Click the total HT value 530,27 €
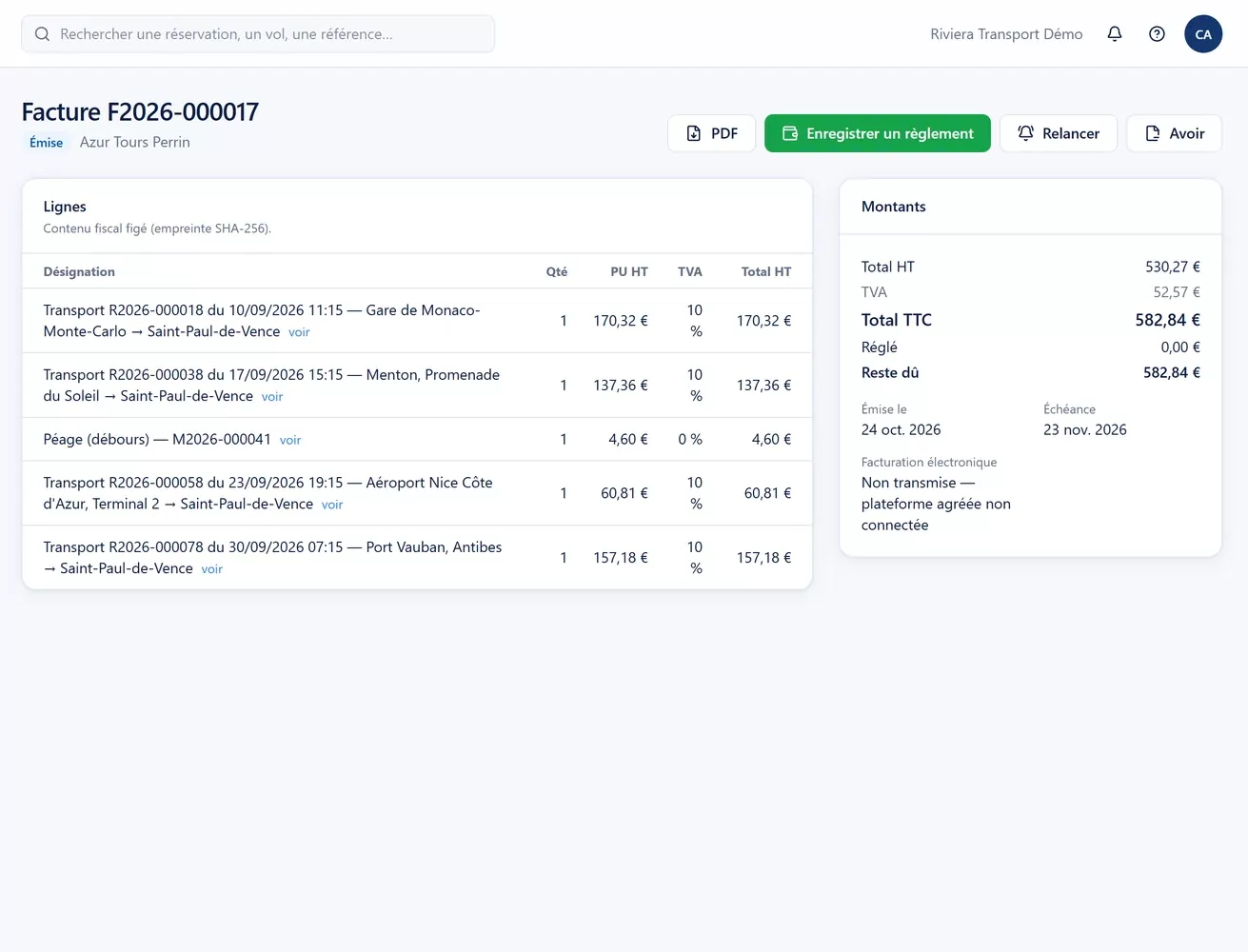Image resolution: width=1248 pixels, height=952 pixels. (1173, 268)
